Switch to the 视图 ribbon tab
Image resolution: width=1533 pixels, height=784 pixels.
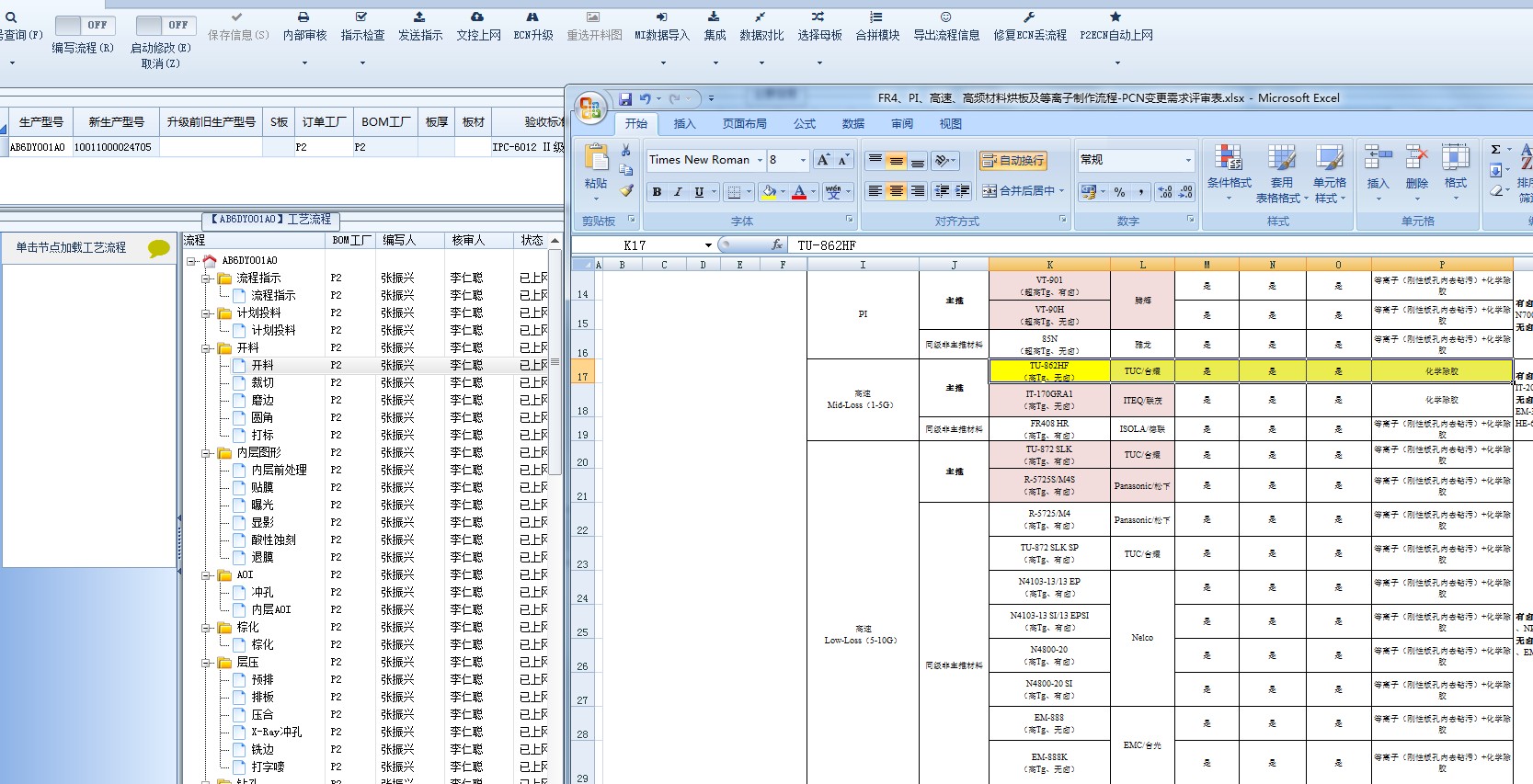950,124
